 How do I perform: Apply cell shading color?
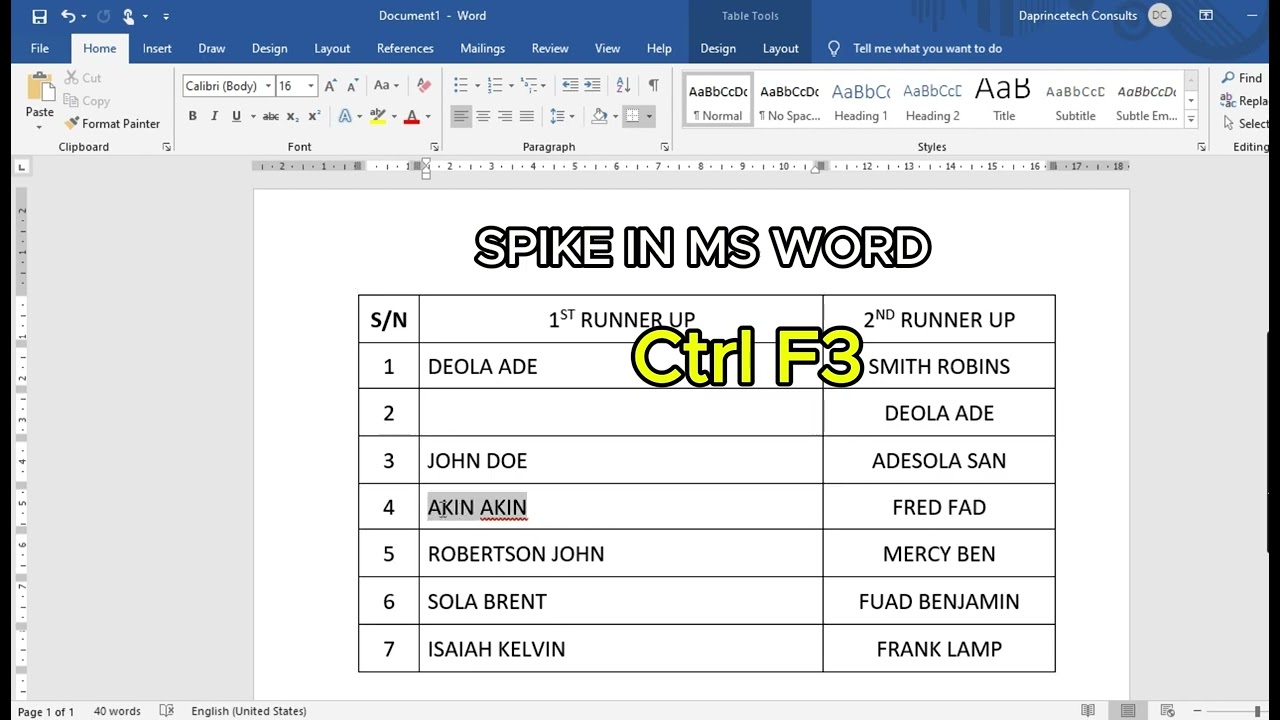(x=599, y=117)
